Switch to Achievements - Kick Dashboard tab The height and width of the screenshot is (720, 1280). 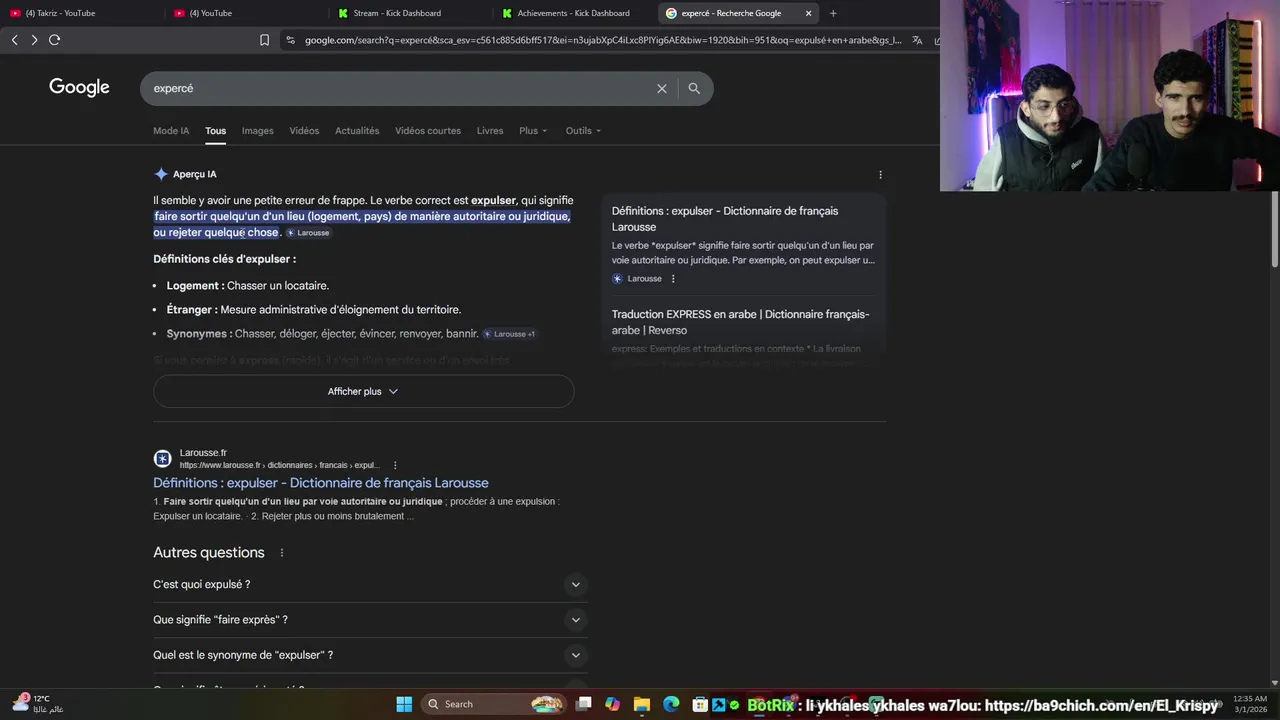[574, 13]
